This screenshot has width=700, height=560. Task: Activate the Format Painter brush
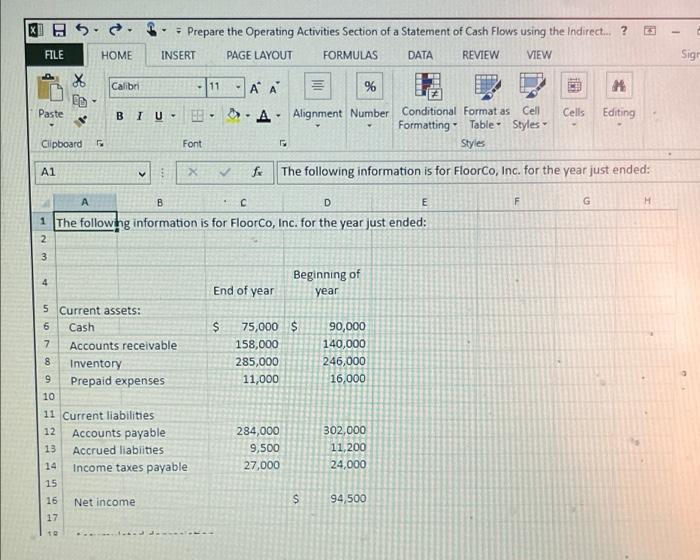point(80,121)
